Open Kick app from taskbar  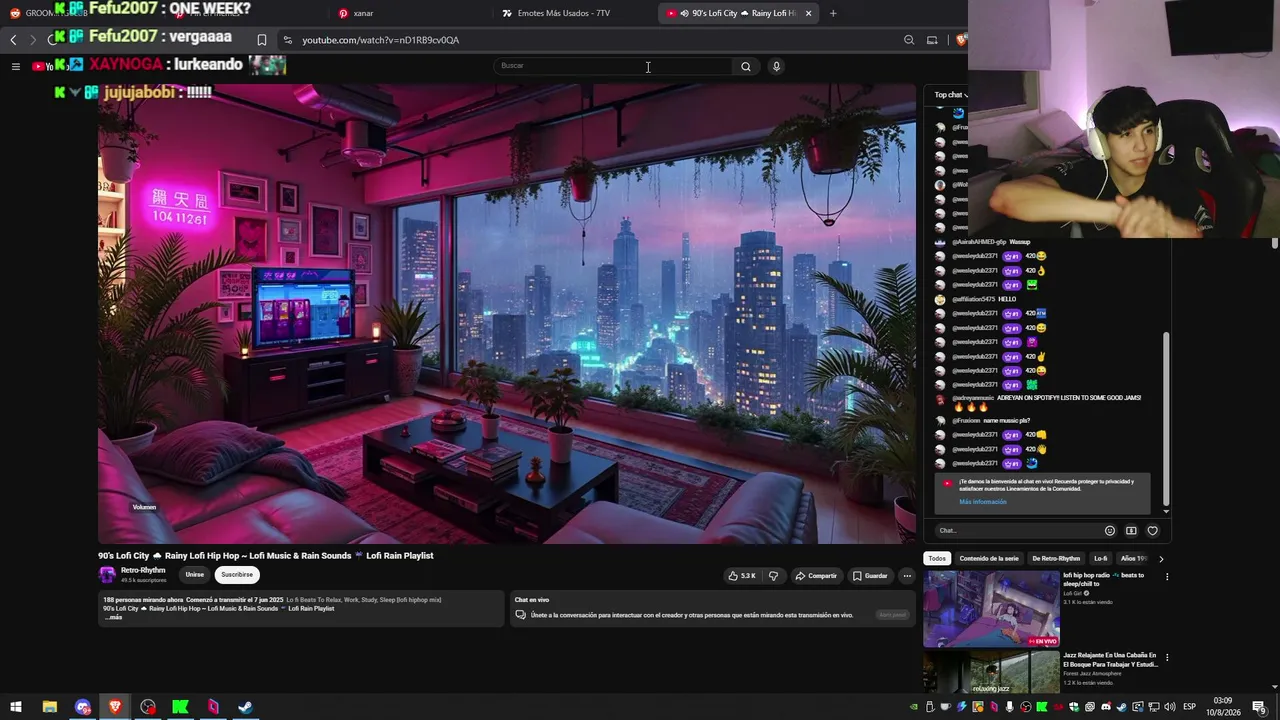[180, 707]
